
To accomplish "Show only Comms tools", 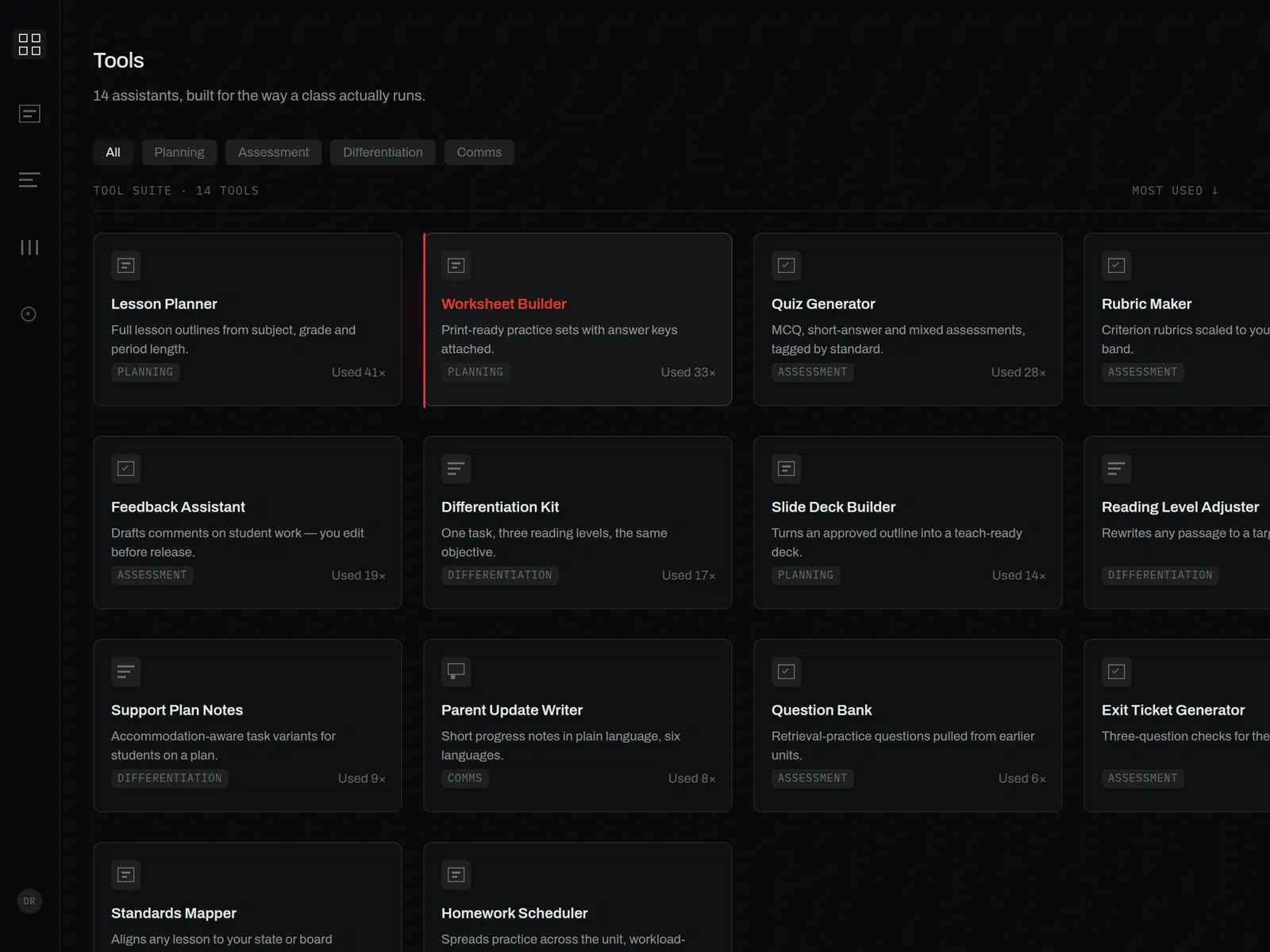I will (x=479, y=152).
